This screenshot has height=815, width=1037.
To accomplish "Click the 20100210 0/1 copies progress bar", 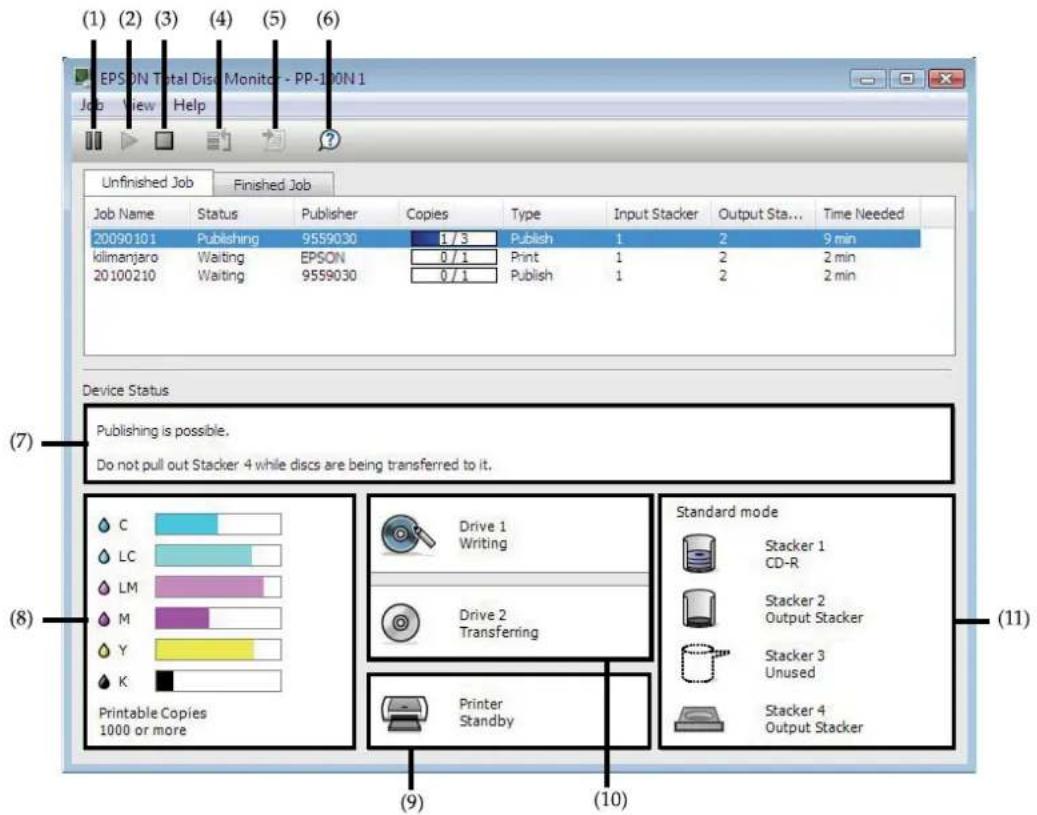I will click(454, 275).
